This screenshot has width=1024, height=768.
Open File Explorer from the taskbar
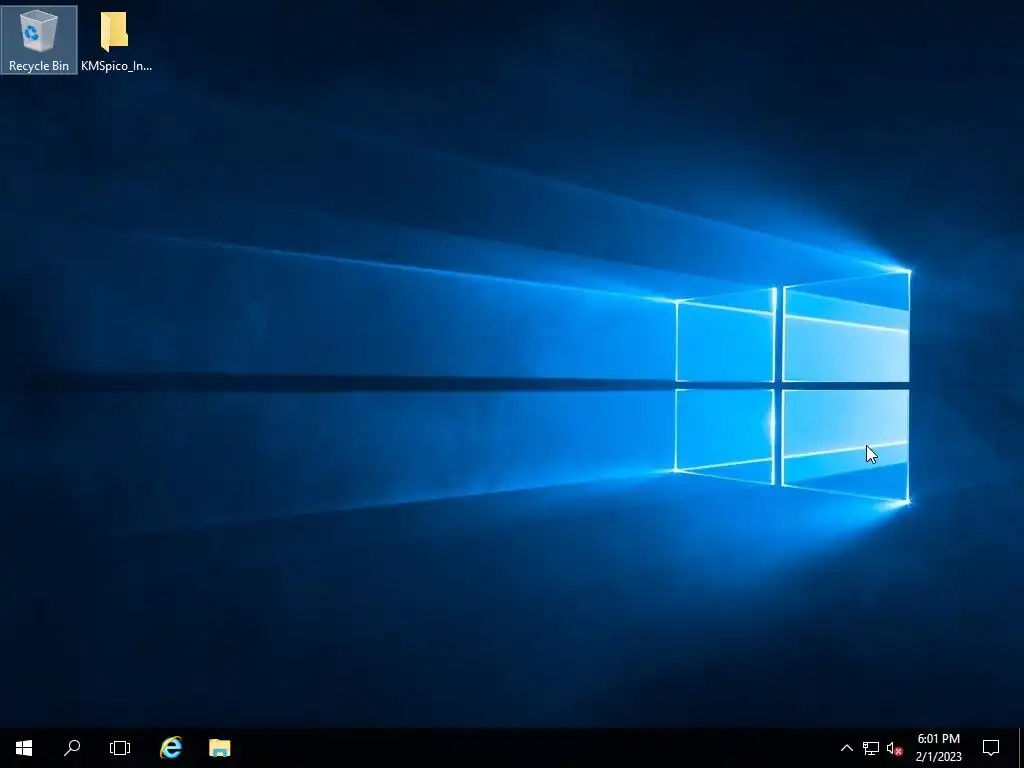219,748
